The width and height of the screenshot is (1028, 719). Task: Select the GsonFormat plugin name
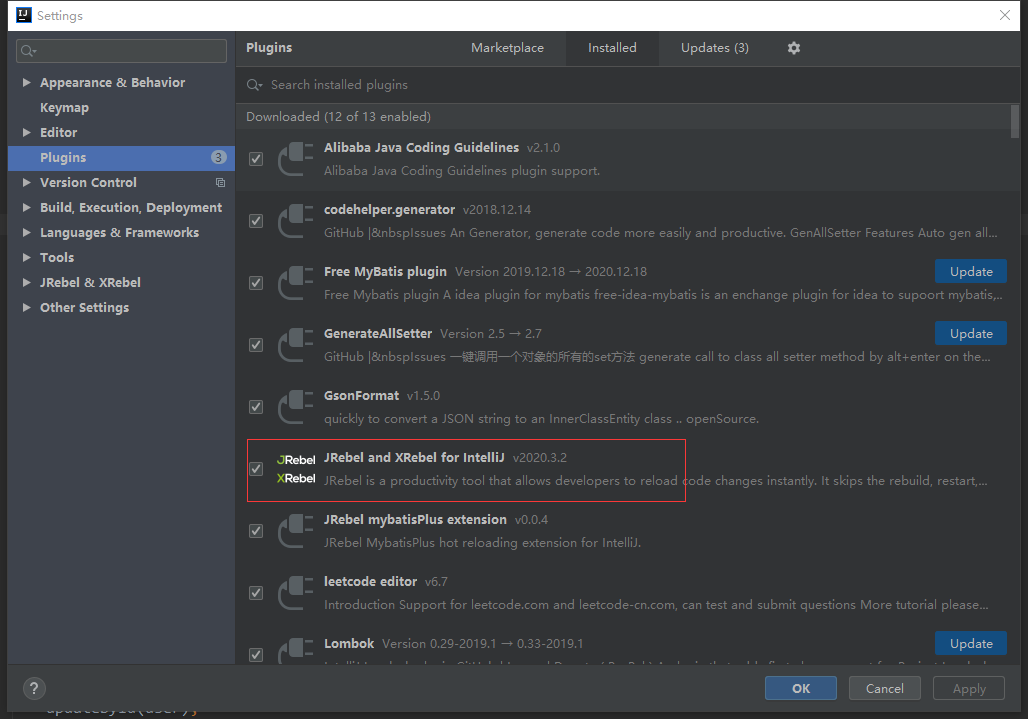tap(361, 396)
